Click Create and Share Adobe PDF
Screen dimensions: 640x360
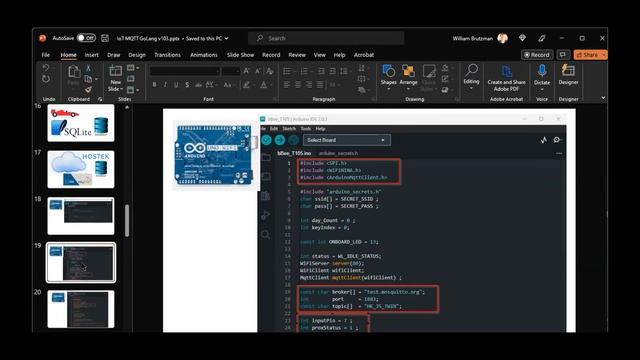pos(506,78)
